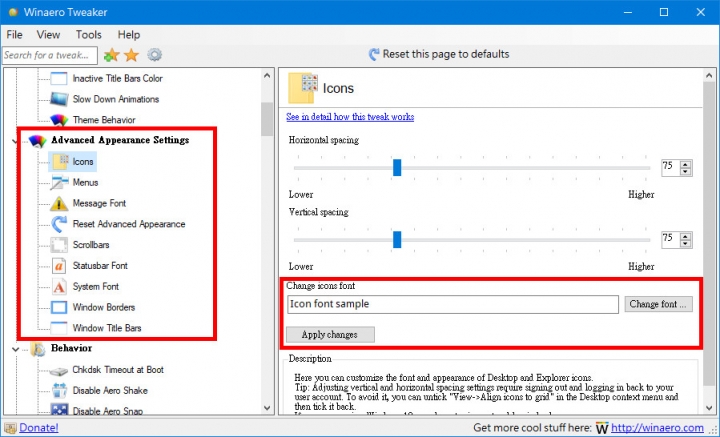The image size is (720, 437).
Task: Click right panel scrollbar down arrow
Action: click(709, 407)
